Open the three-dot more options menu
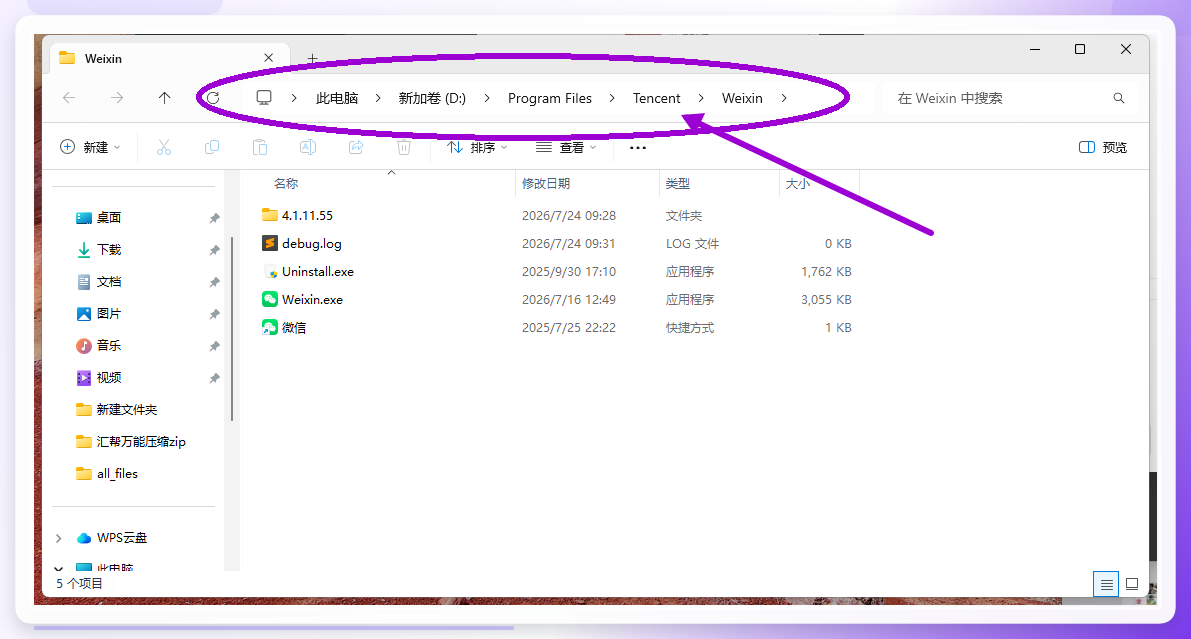Screen dimensions: 1191x639 click(638, 147)
